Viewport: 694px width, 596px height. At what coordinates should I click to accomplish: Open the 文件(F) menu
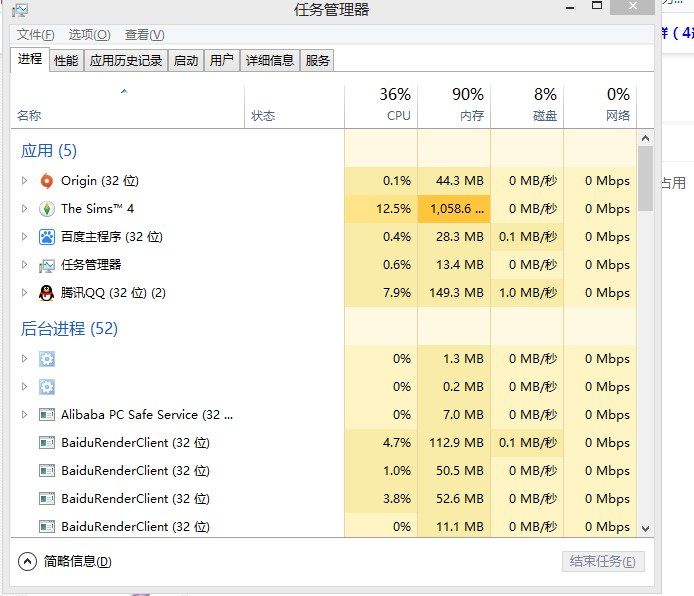[x=35, y=35]
